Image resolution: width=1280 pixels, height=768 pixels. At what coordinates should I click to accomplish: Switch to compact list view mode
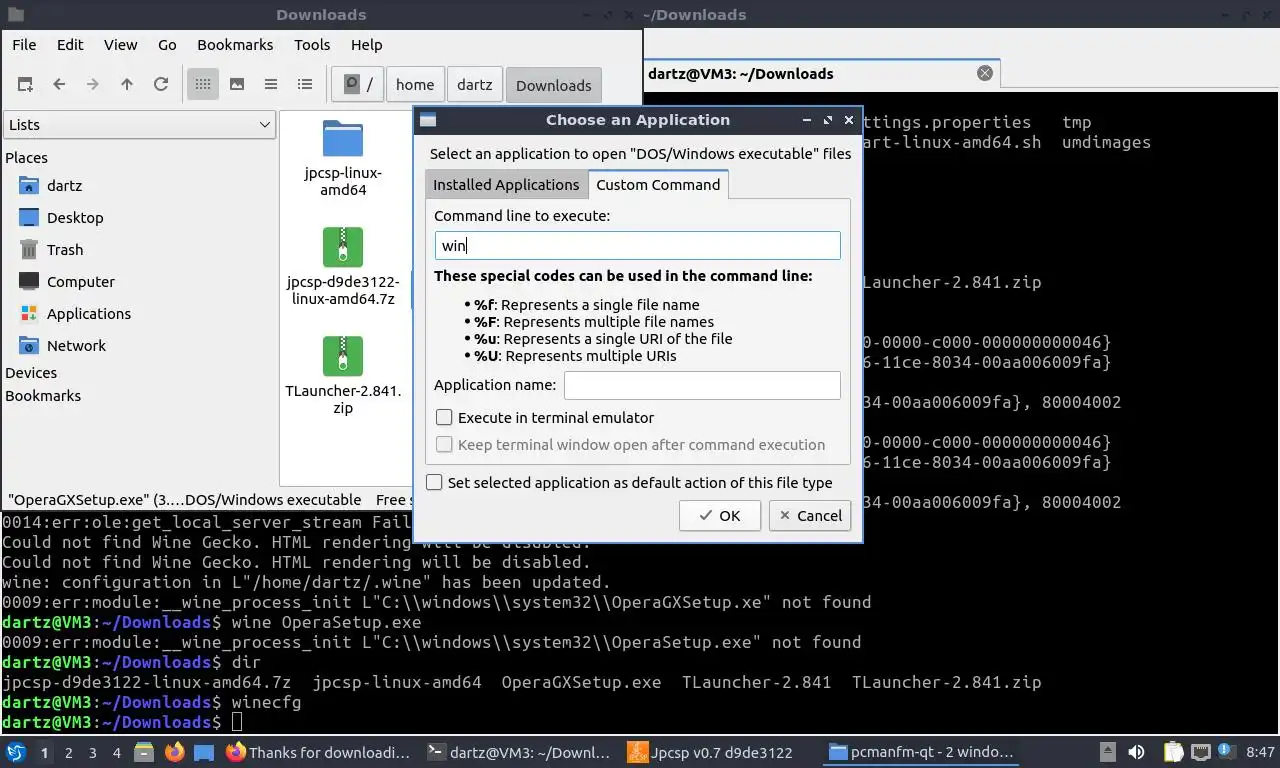click(271, 85)
